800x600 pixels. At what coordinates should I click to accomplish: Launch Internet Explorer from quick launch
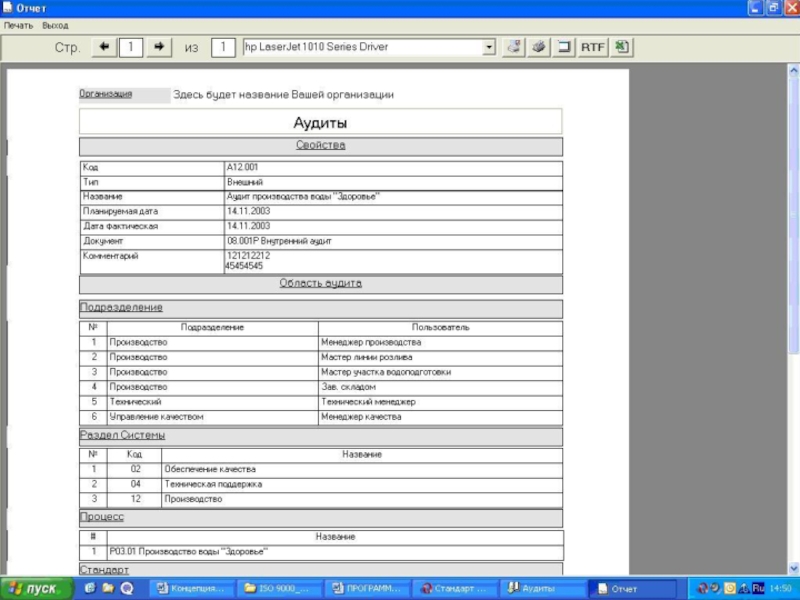click(90, 589)
